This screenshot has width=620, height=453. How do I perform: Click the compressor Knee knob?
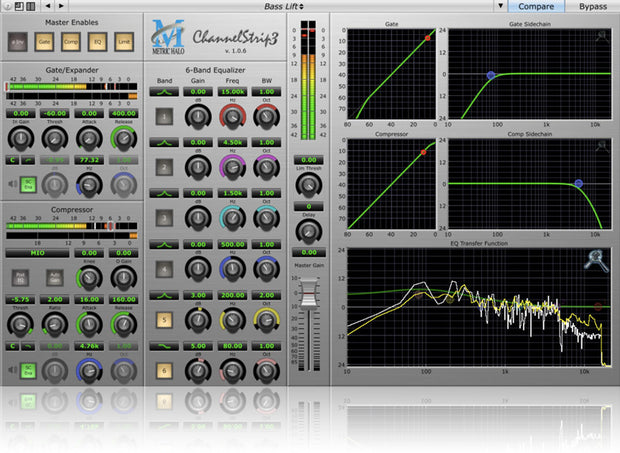tap(89, 278)
